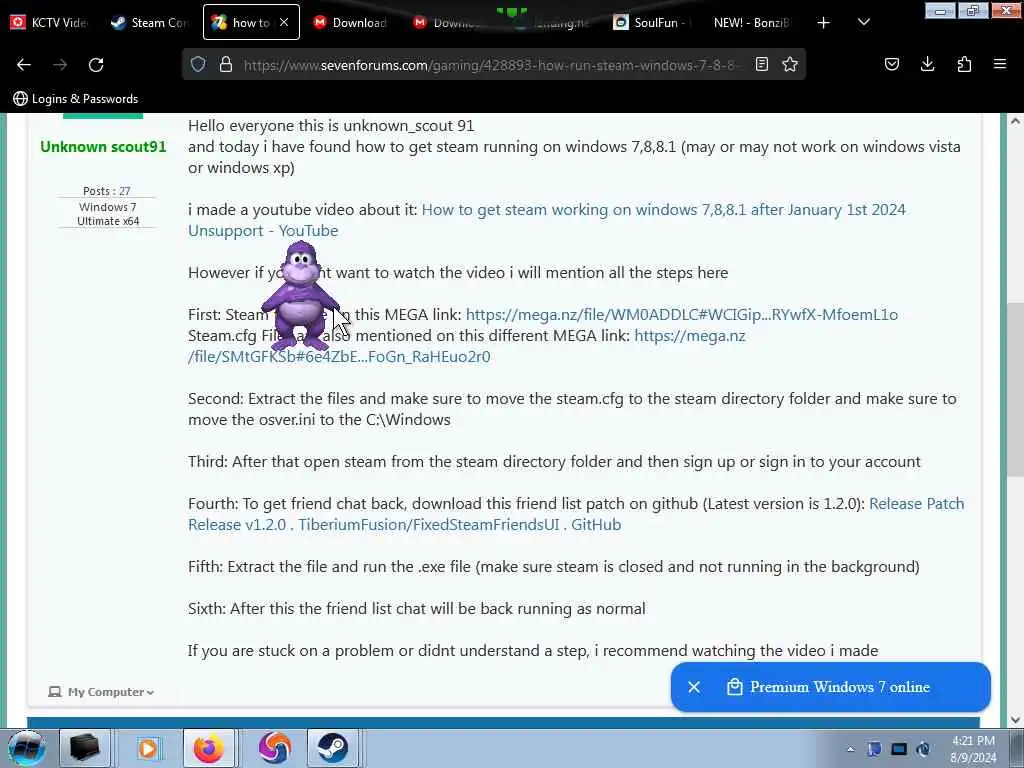The height and width of the screenshot is (768, 1024).
Task: Click the page scrollbar up arrow
Action: 1015,121
